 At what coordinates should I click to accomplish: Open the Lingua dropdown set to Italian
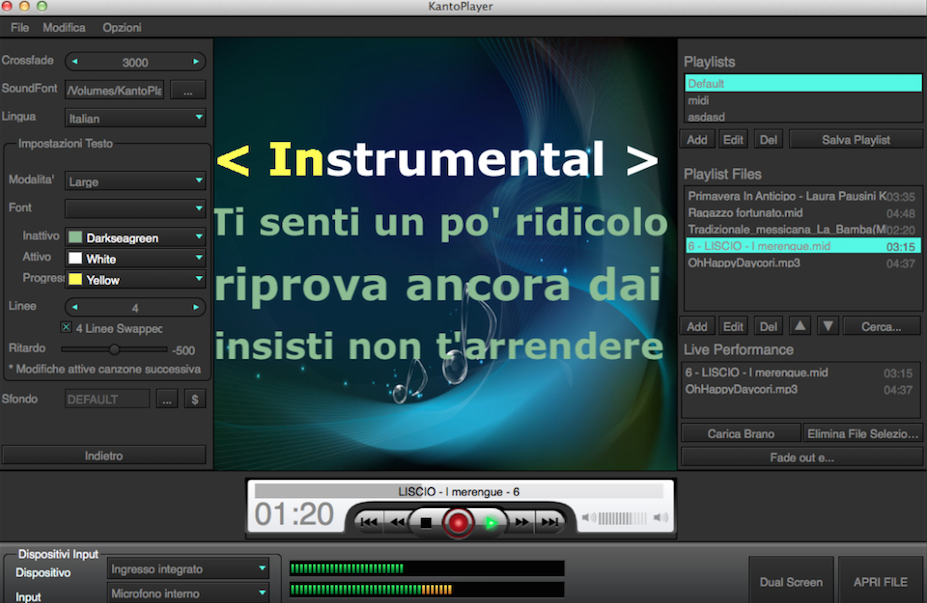(135, 116)
